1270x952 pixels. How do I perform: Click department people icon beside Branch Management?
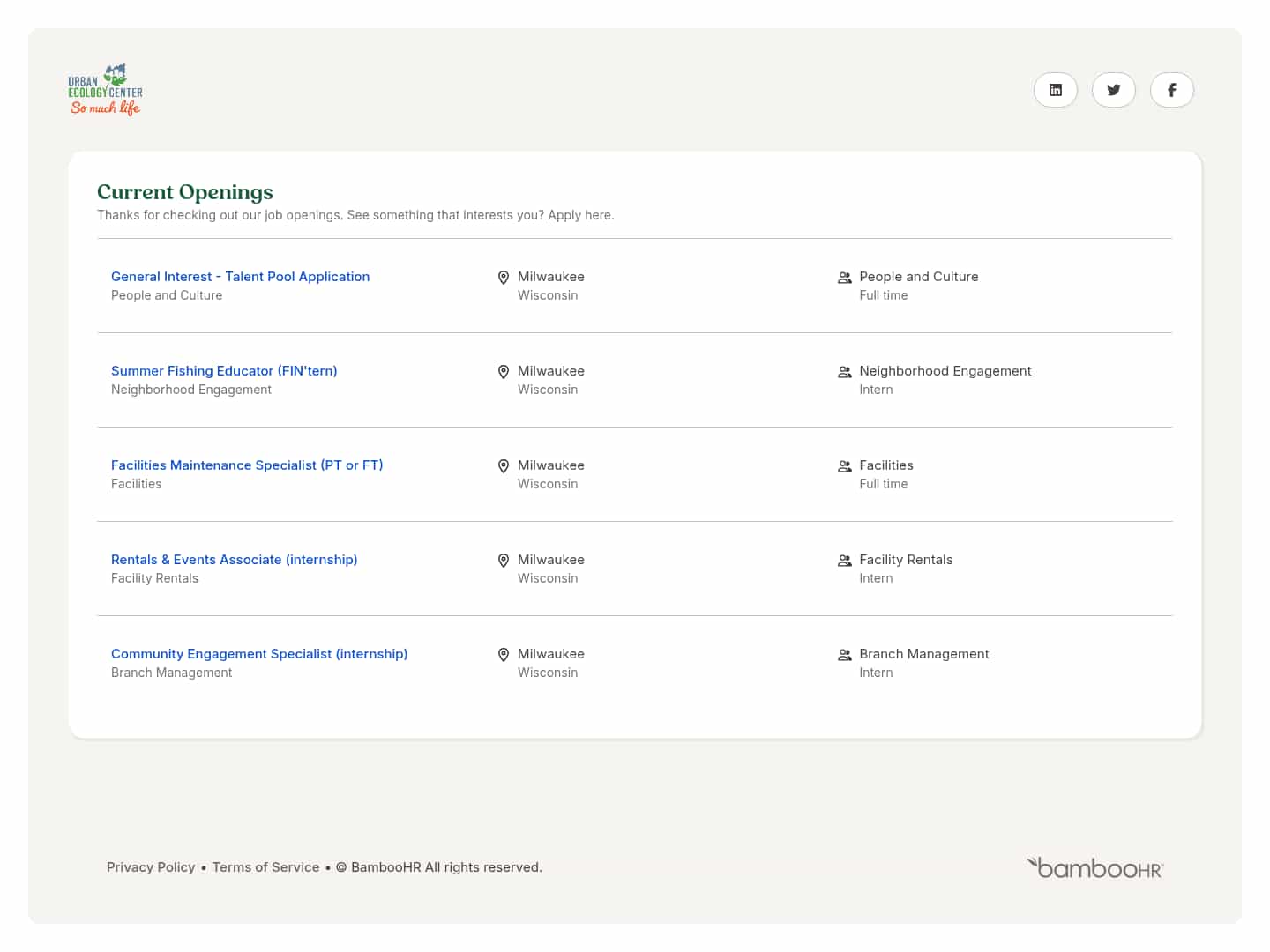[844, 655]
